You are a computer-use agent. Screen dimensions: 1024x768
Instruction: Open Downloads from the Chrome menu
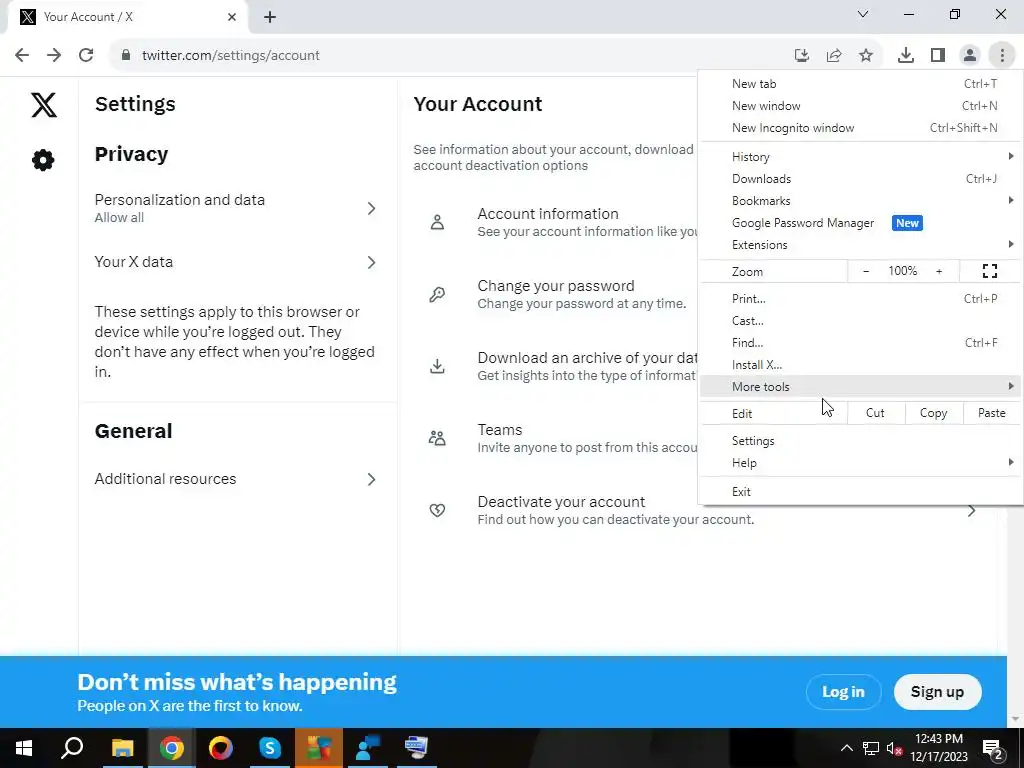coord(859,179)
